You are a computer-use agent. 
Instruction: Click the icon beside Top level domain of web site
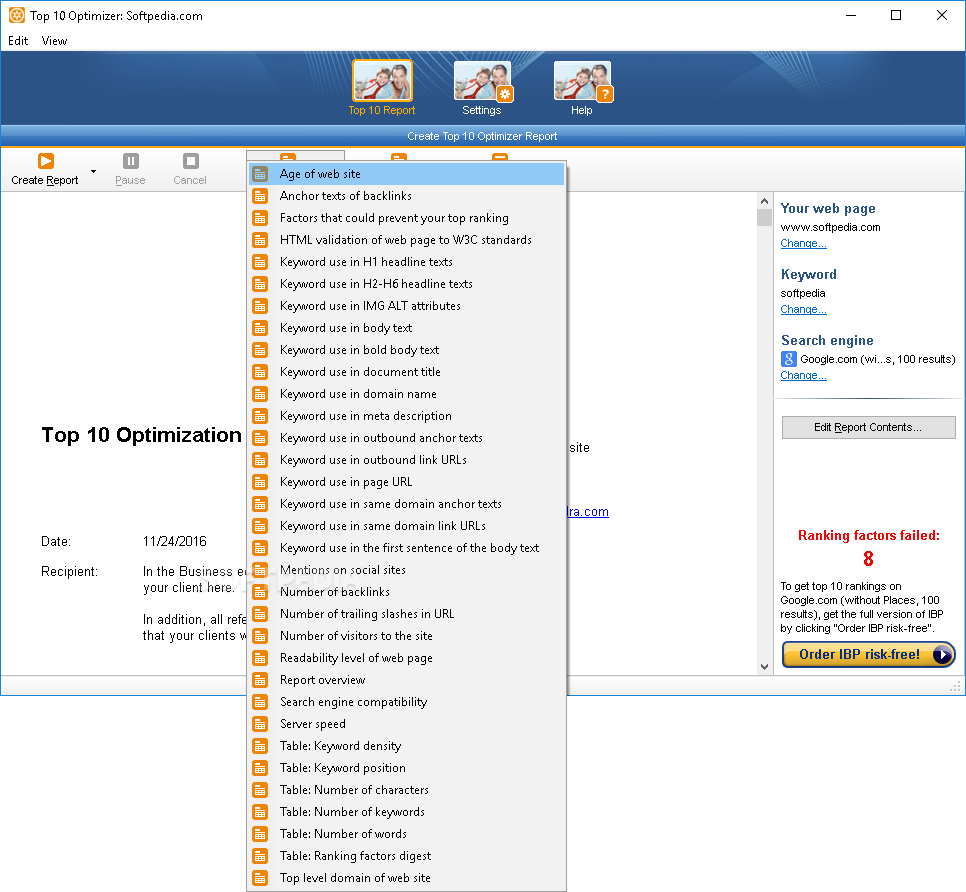click(x=260, y=878)
